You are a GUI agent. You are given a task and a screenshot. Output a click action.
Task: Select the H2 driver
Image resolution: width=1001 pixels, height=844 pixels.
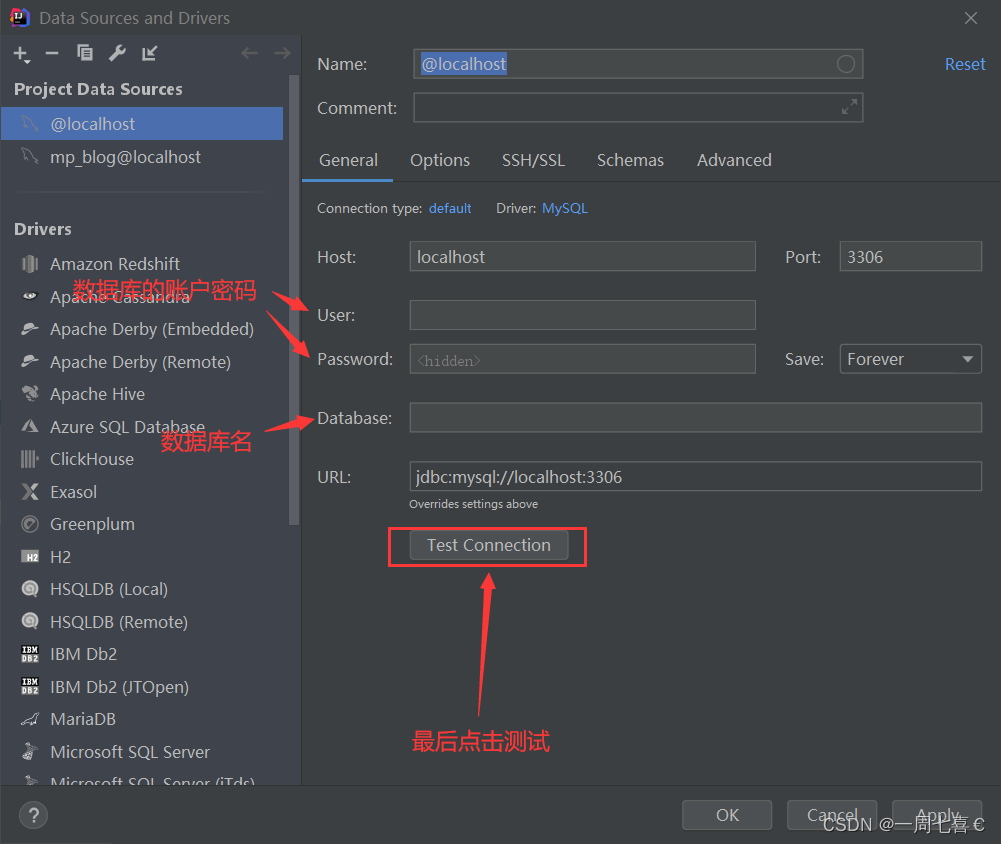click(x=62, y=556)
